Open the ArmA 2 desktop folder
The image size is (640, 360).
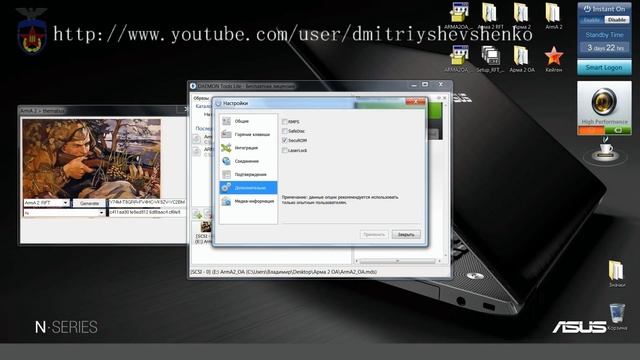click(553, 16)
